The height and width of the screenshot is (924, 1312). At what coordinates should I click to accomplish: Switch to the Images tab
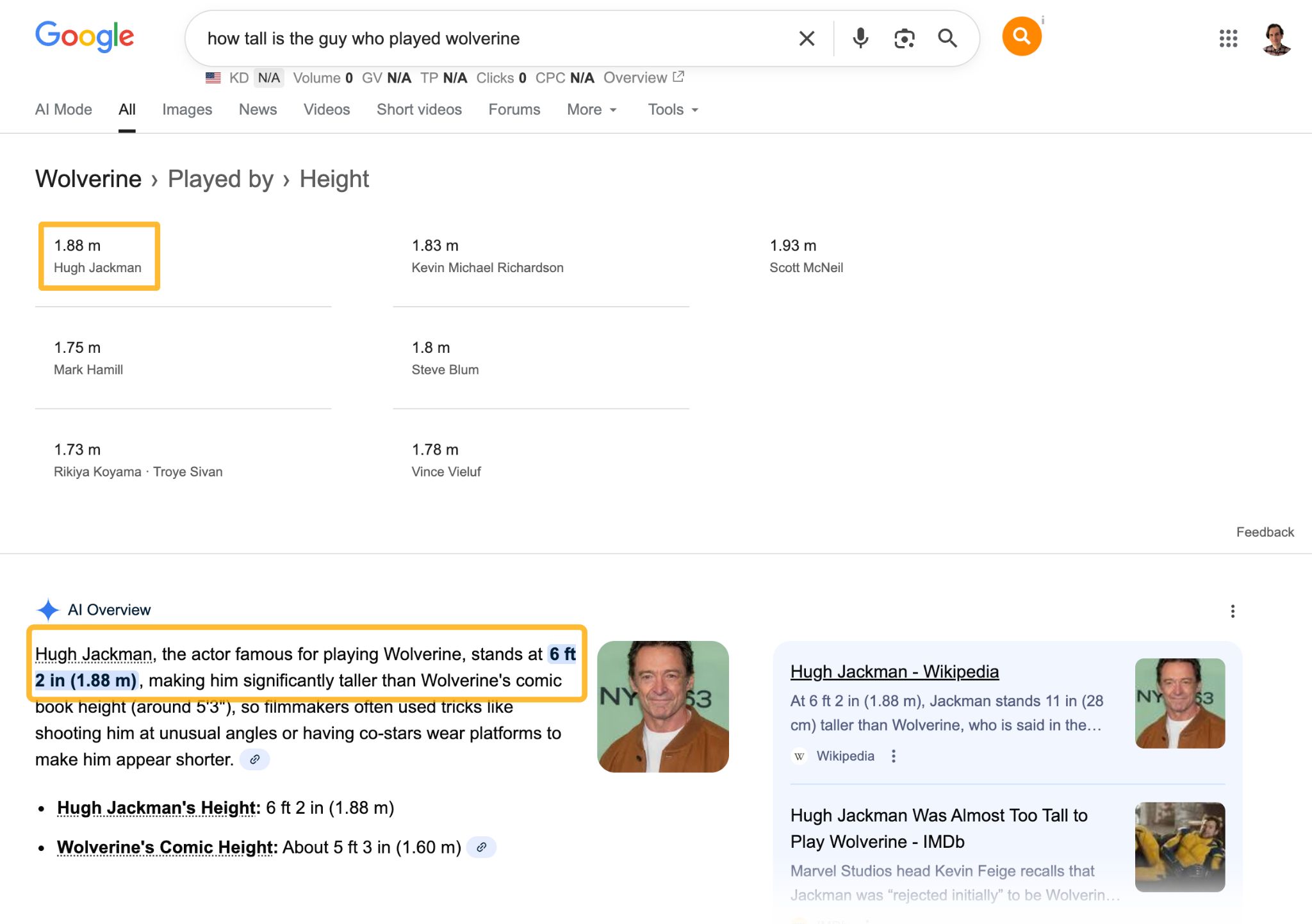pyautogui.click(x=187, y=109)
